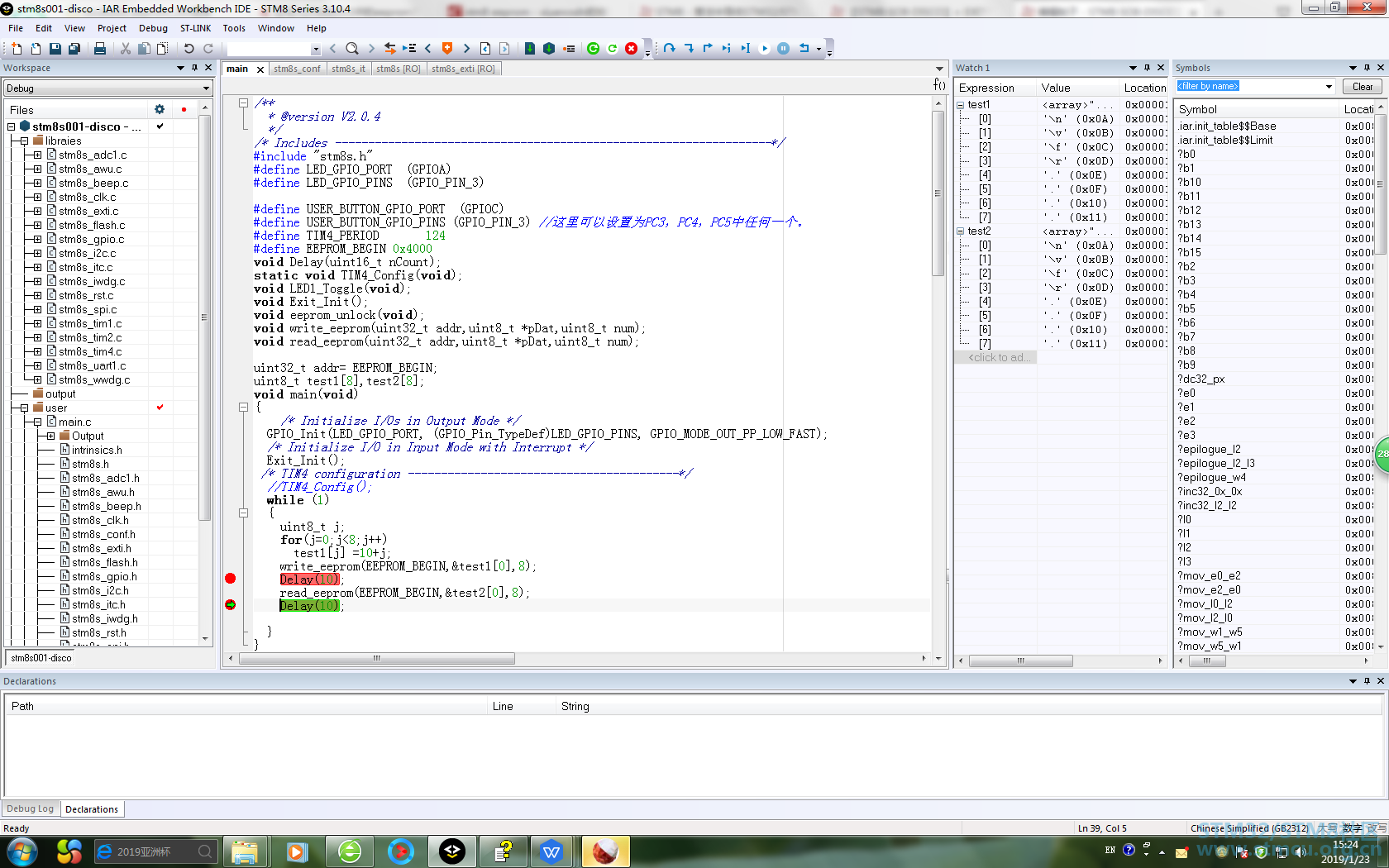Toggle bookmark with the orange icon

(447, 49)
